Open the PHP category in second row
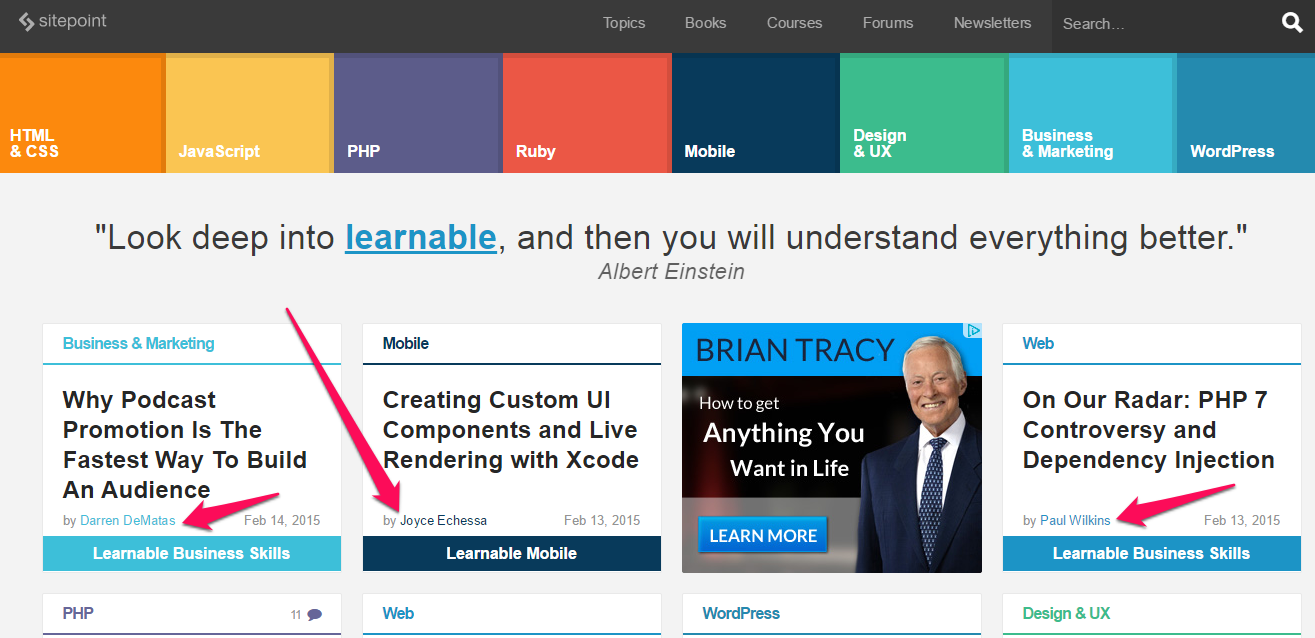The image size is (1315, 638). click(x=78, y=613)
